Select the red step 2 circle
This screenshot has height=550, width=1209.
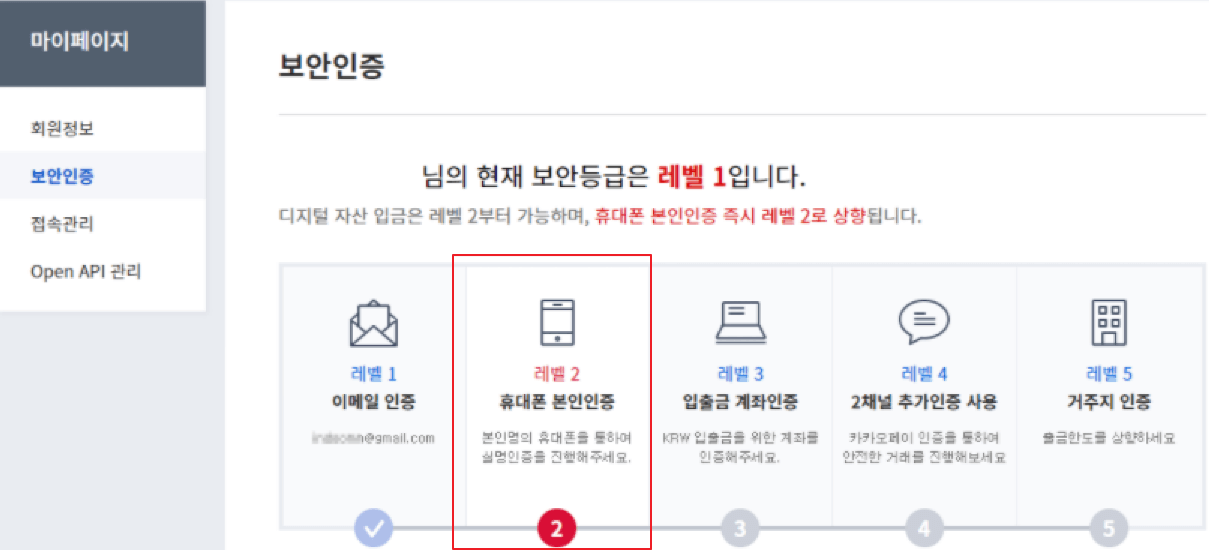(557, 527)
